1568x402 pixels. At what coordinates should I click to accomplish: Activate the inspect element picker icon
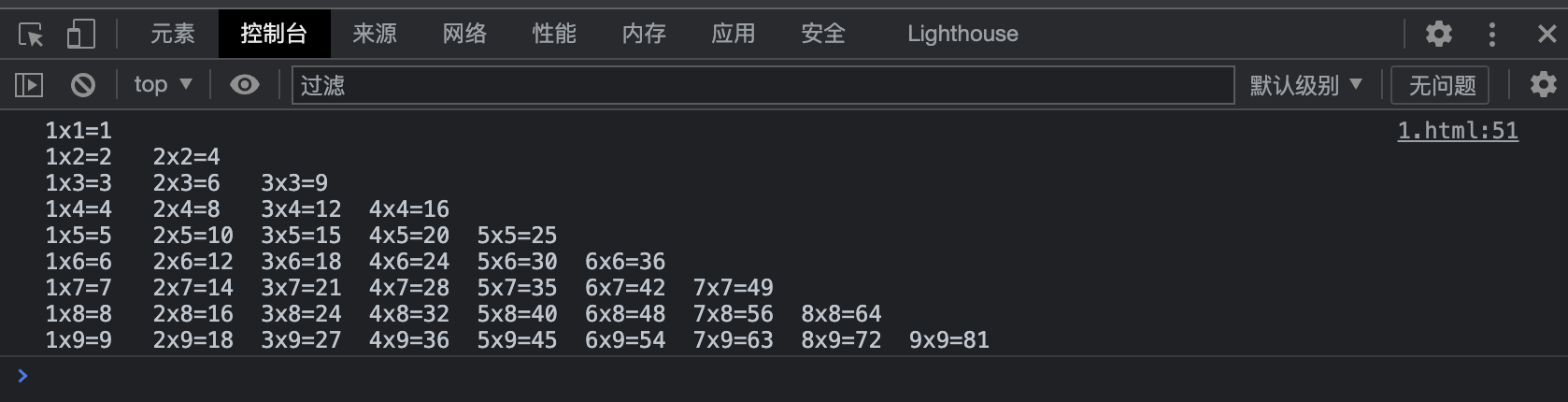click(x=31, y=35)
